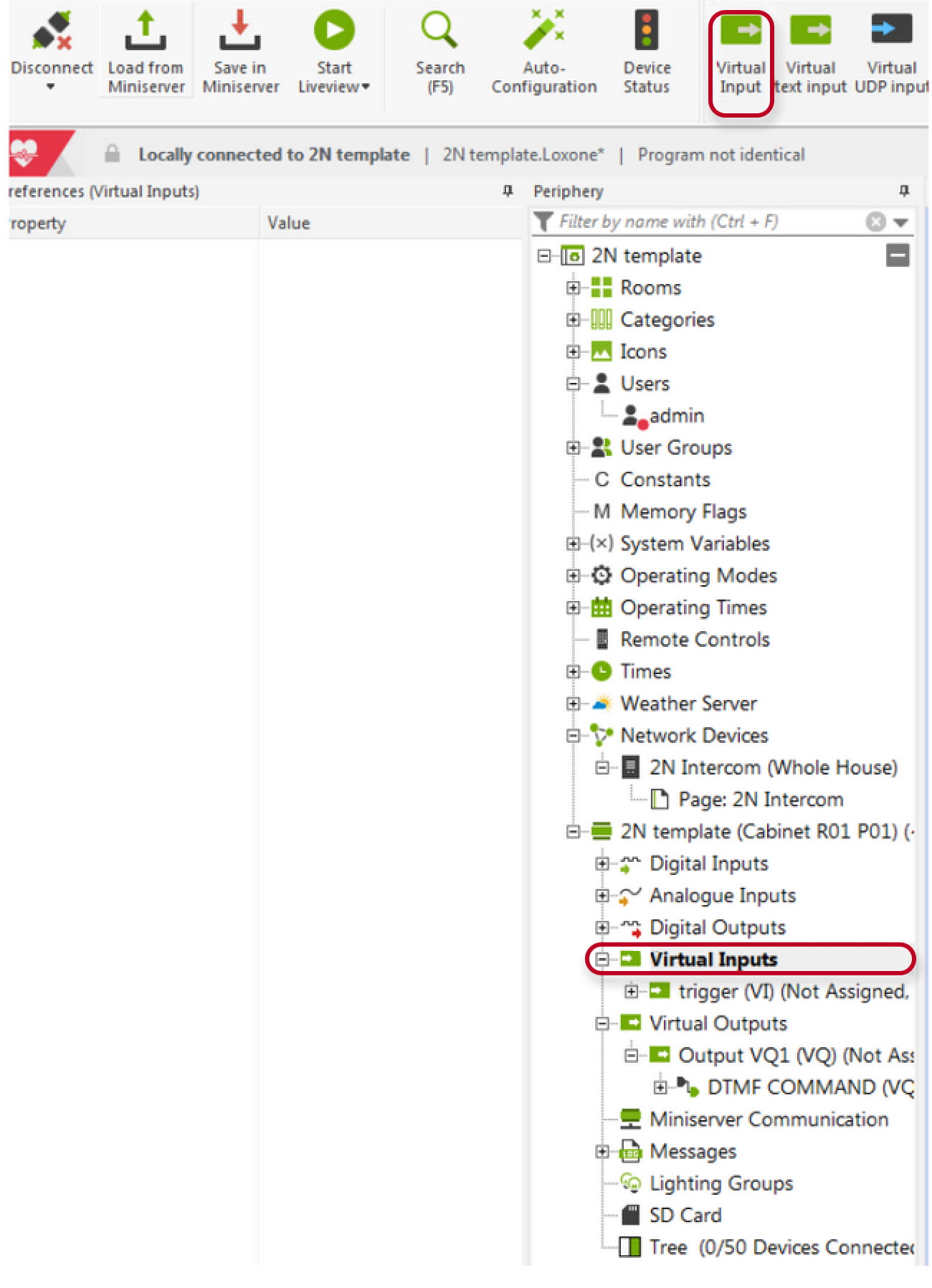932x1288 pixels.
Task: Select 2N Intercom (Whole House) device
Action: [x=773, y=767]
